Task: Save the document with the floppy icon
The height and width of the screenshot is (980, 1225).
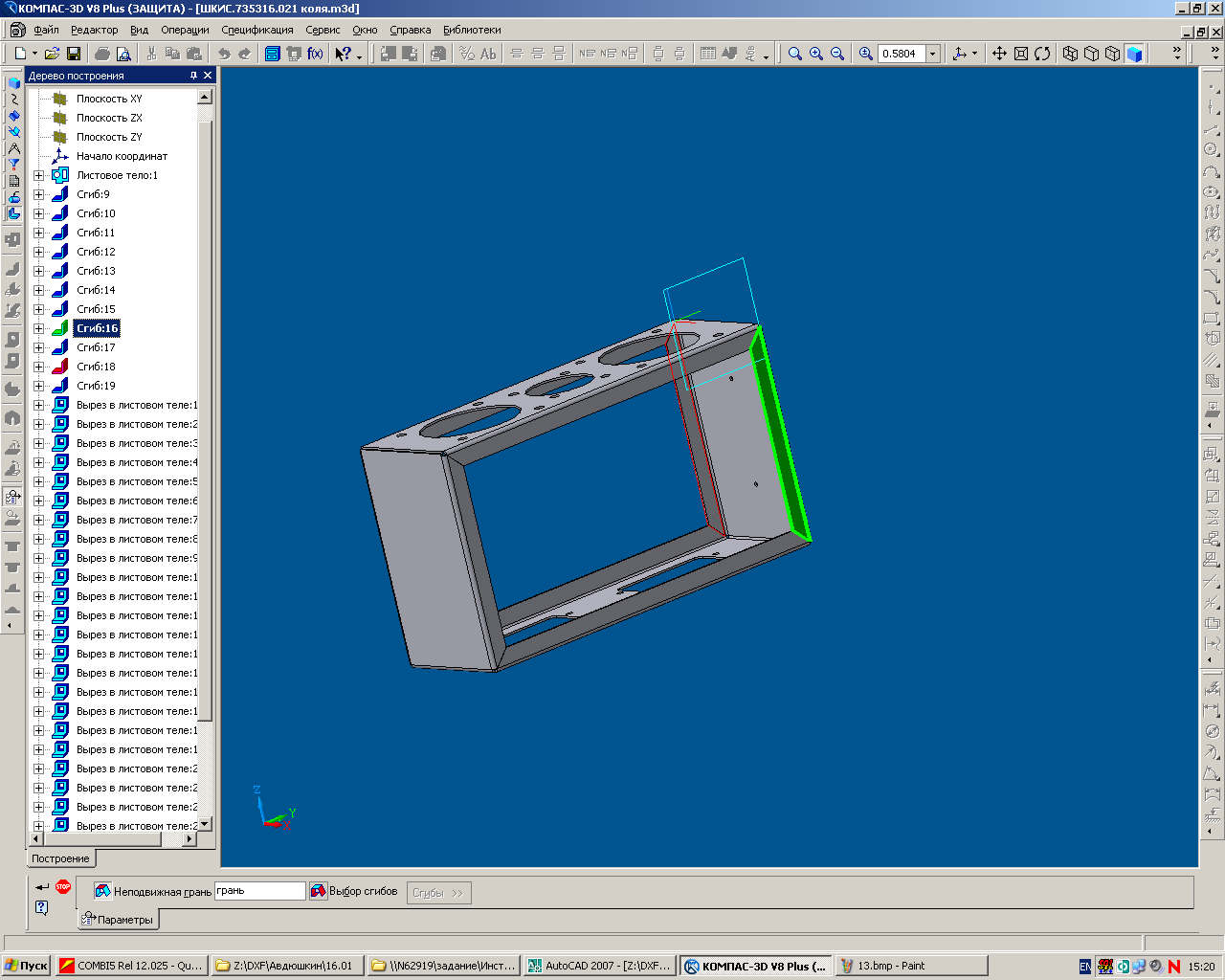Action: 73,54
